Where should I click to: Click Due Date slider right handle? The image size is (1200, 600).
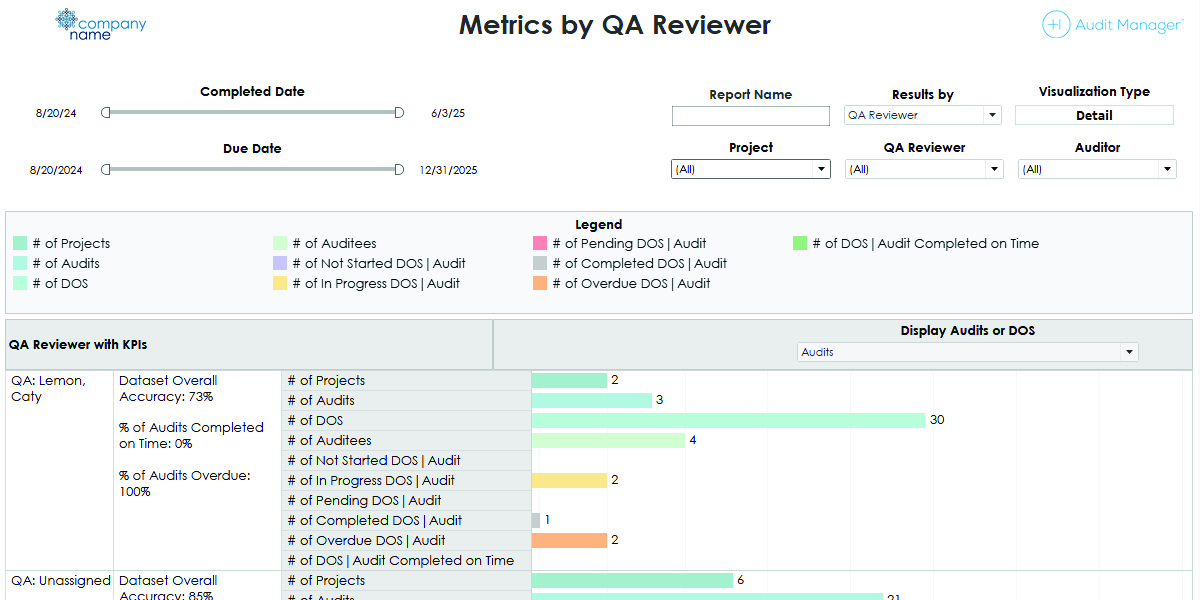click(x=399, y=170)
